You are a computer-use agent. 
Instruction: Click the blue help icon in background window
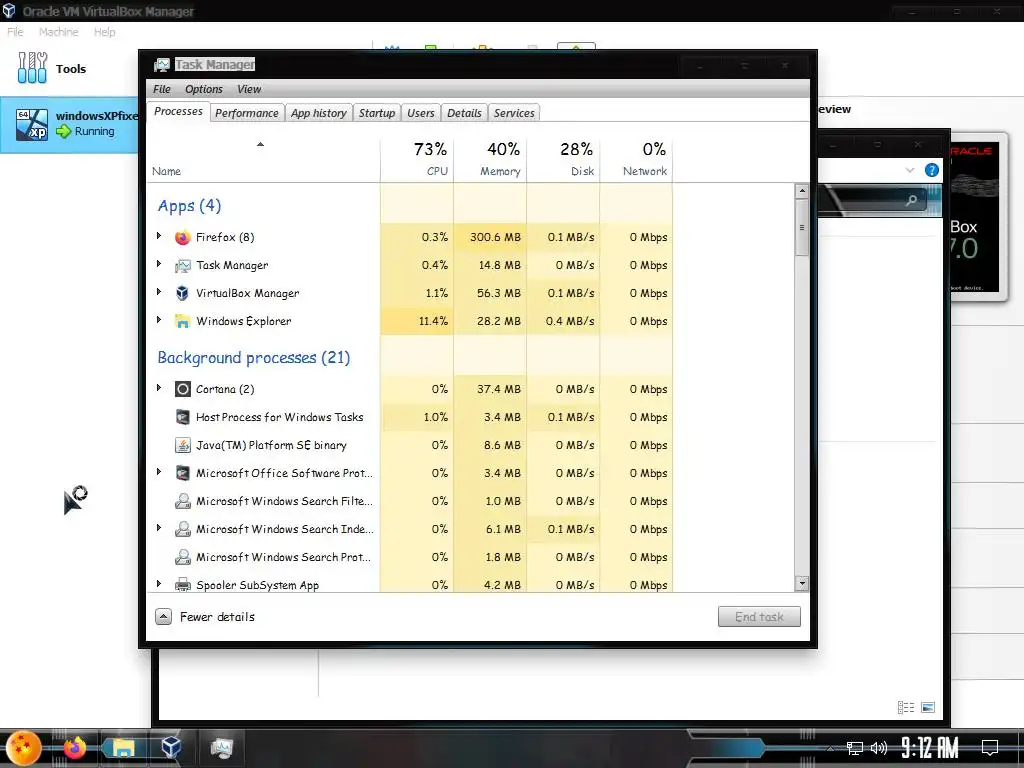coord(932,170)
